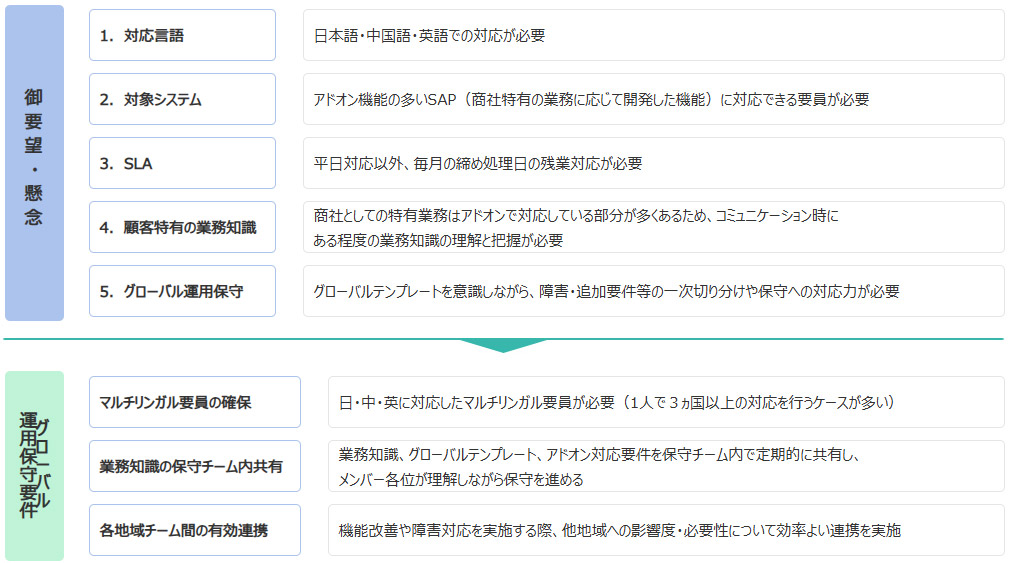Select the green グローバル運用保守要件 side panel
This screenshot has height=563, width=1011.
(34, 466)
